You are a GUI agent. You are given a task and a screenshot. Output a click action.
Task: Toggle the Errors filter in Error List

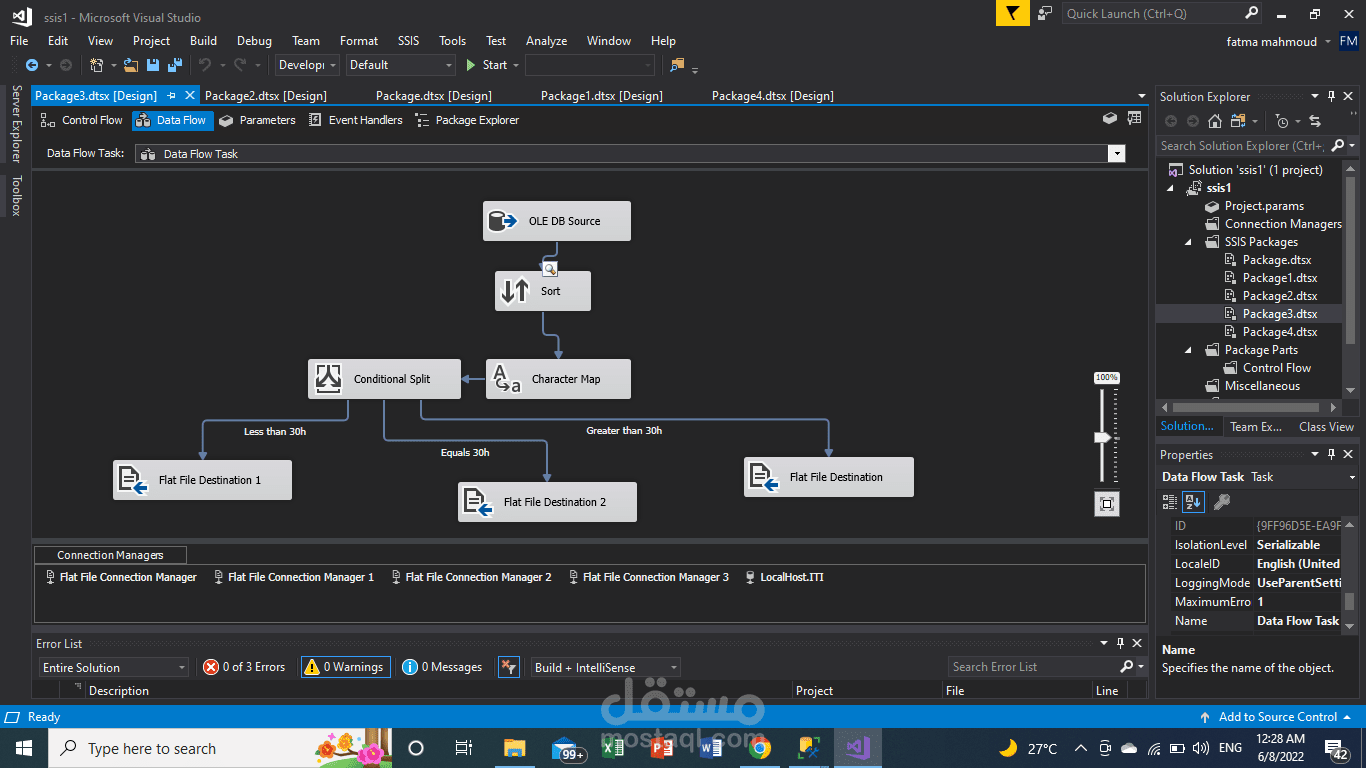245,667
